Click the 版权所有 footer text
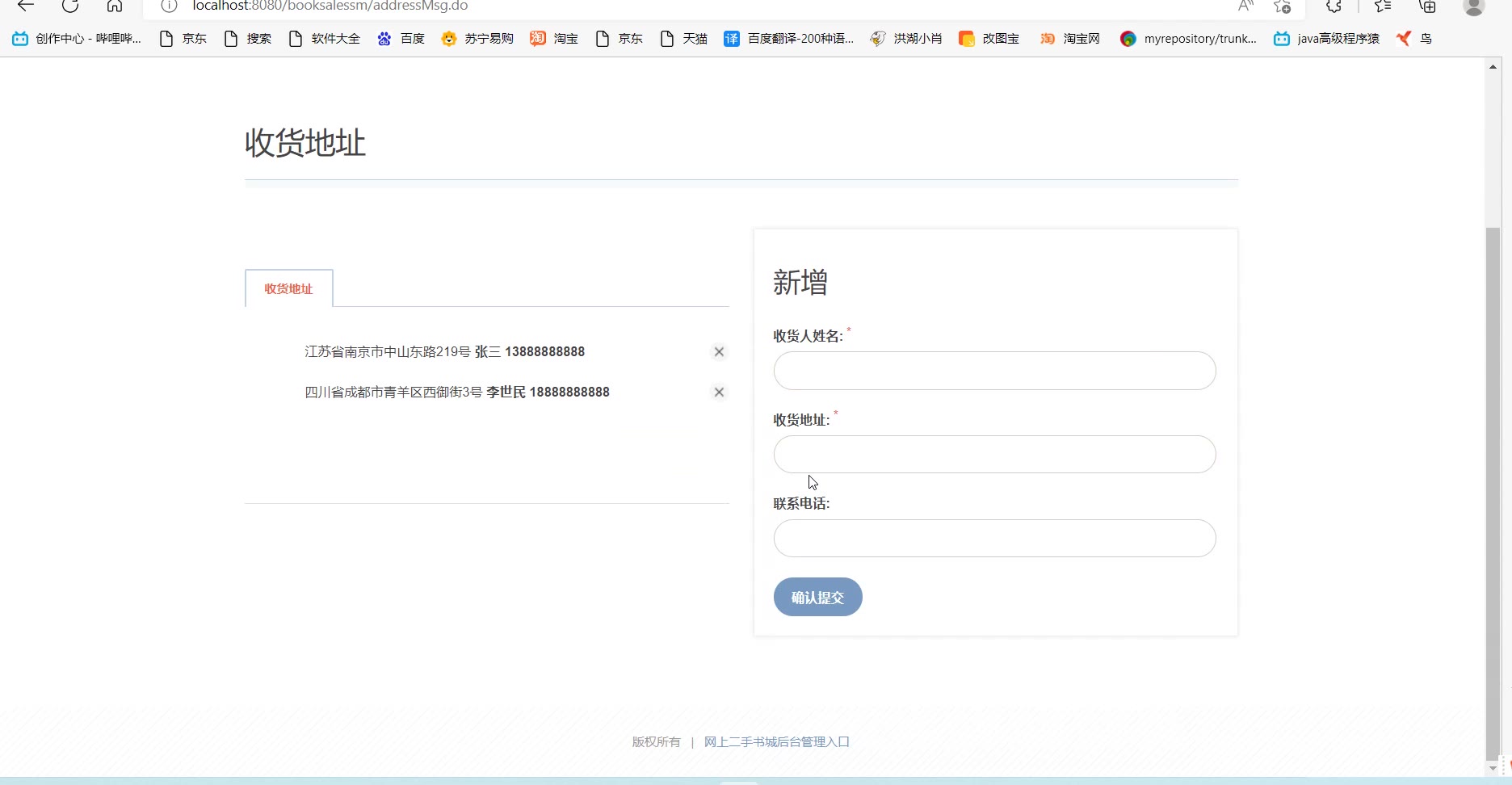The image size is (1512, 785). (x=656, y=741)
